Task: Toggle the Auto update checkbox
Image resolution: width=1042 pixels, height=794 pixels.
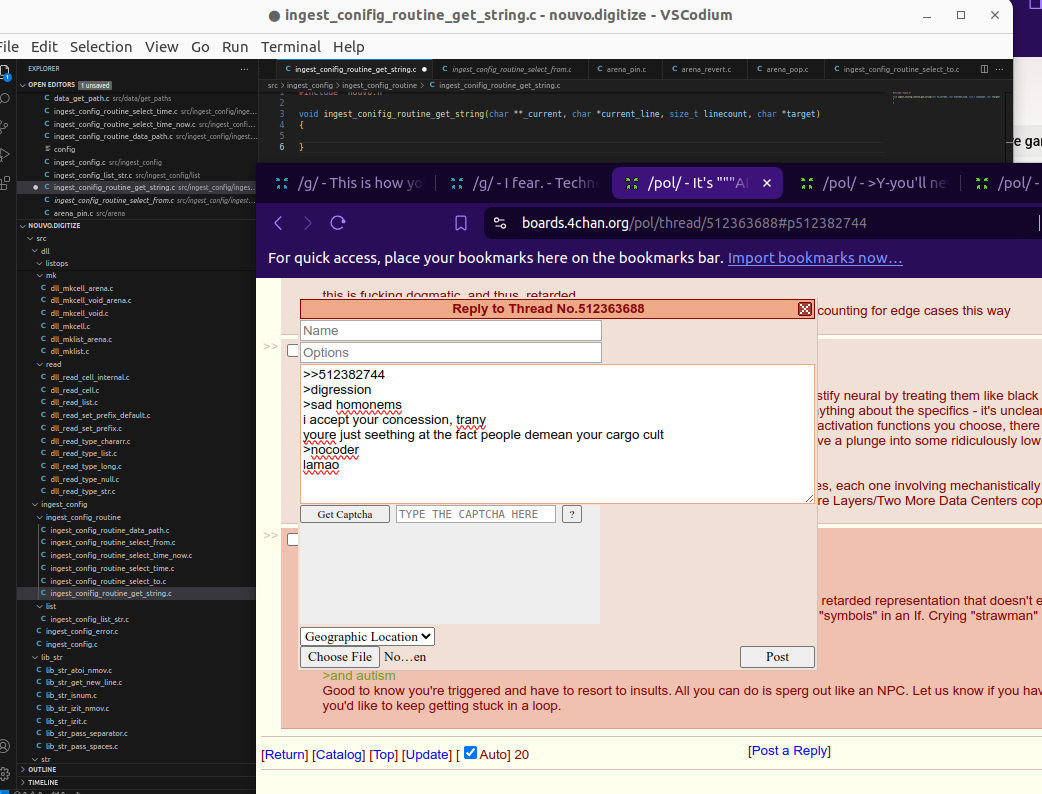Action: point(470,753)
